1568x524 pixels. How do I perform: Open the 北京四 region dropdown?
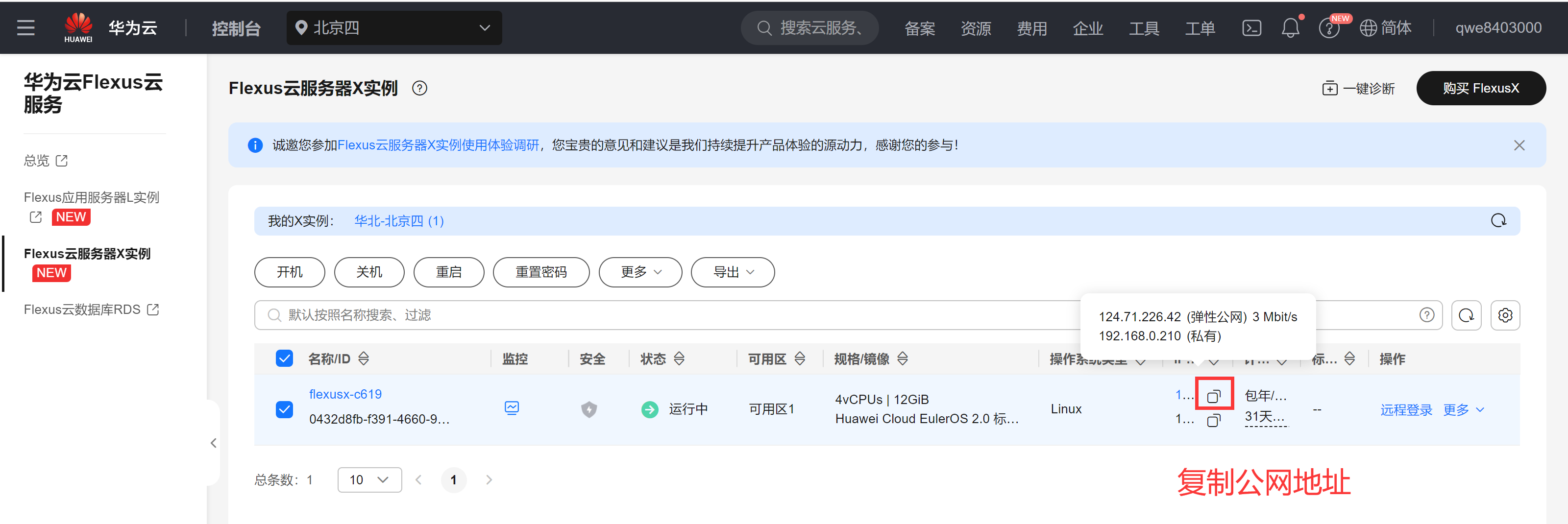394,28
